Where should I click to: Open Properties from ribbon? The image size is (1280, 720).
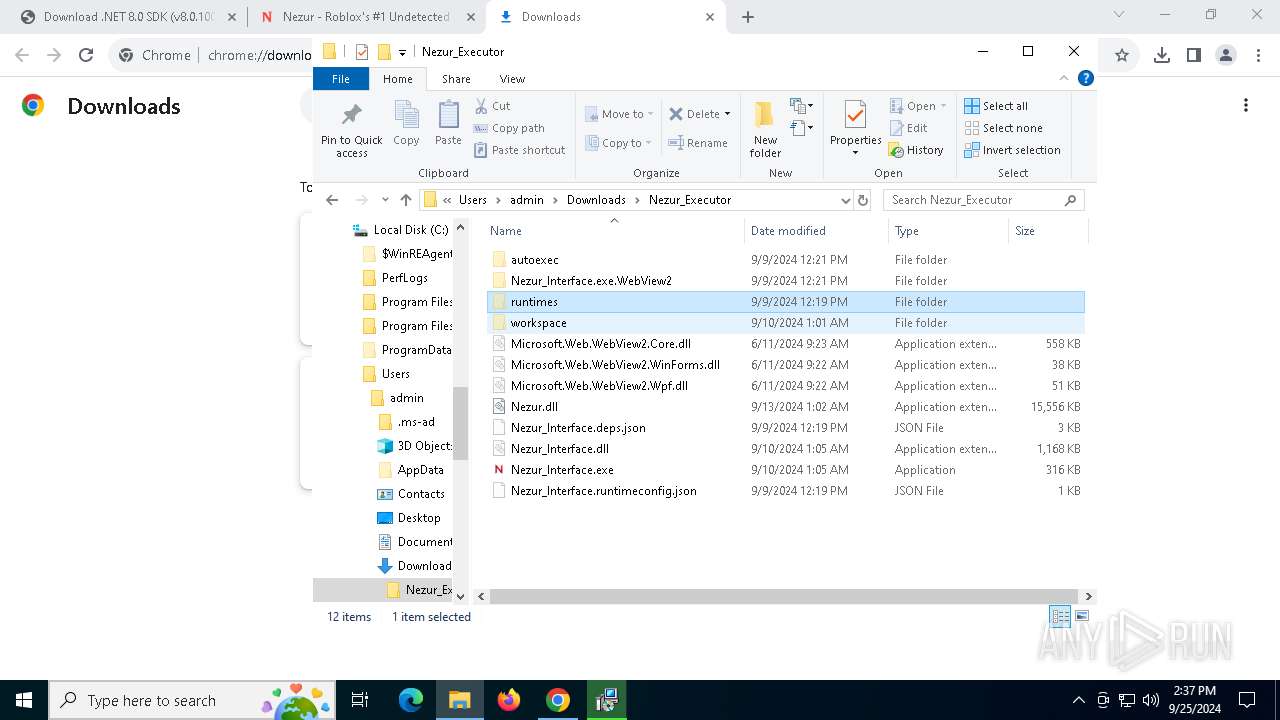[x=855, y=129]
